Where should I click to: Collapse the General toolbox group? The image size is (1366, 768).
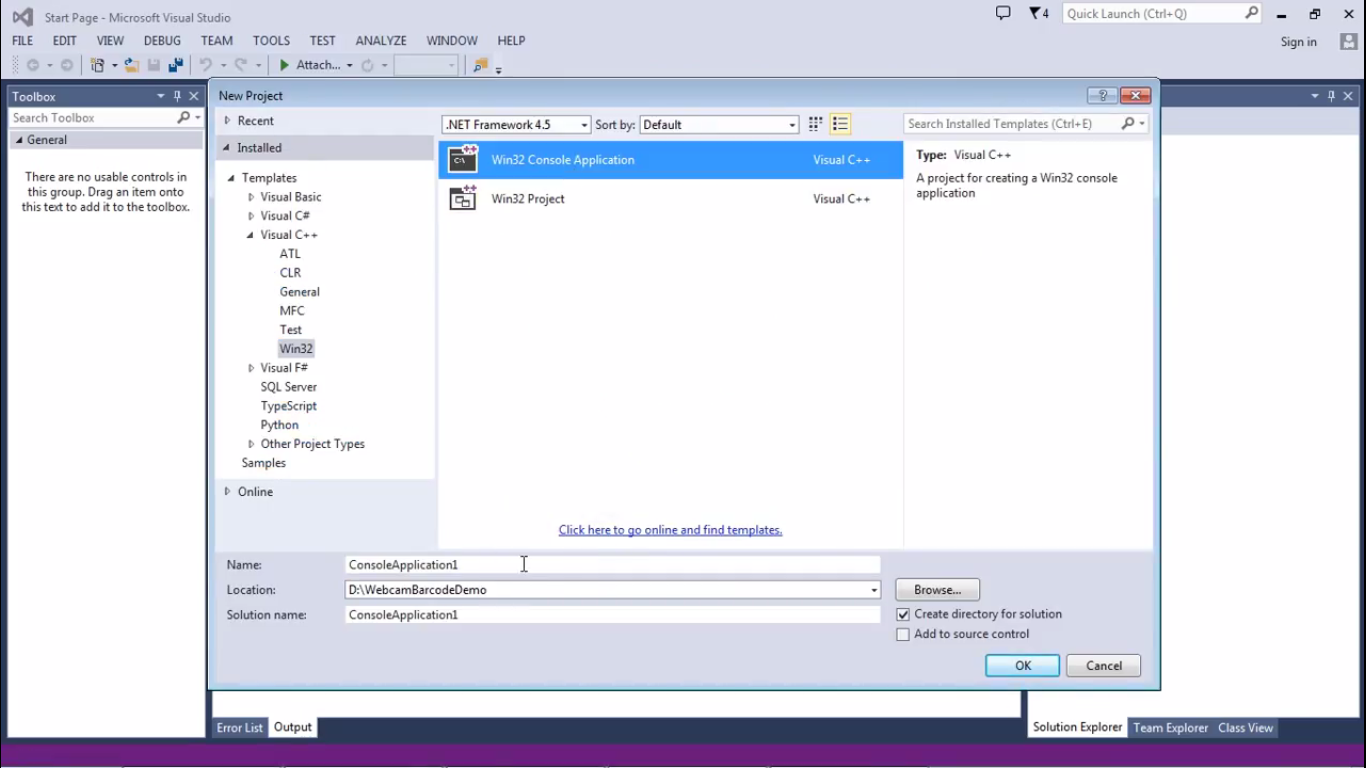(x=19, y=140)
